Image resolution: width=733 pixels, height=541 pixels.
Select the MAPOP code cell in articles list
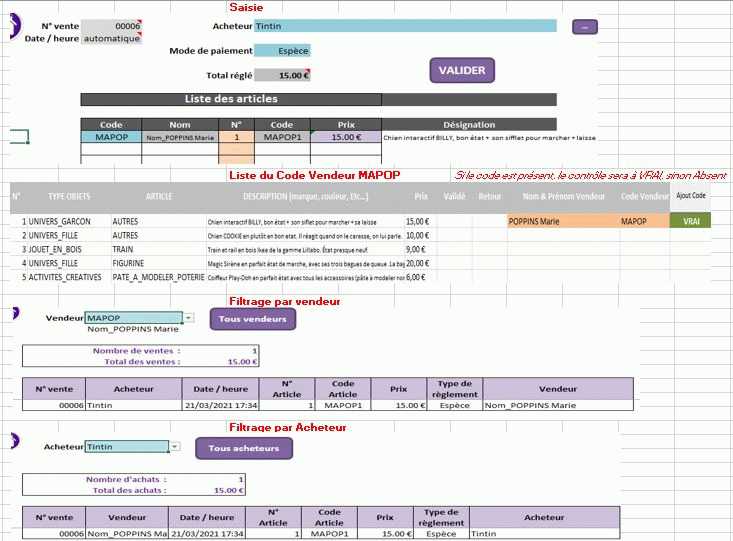point(111,137)
